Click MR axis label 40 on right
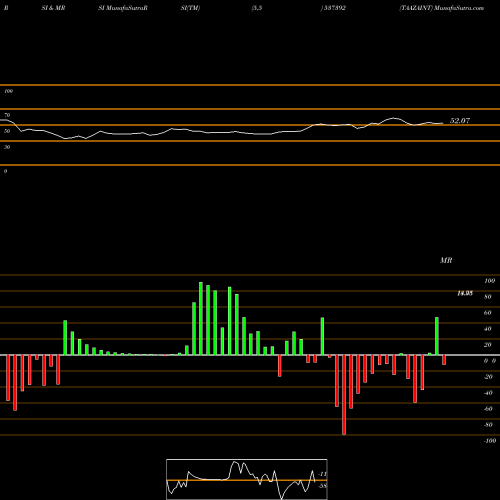 click(x=488, y=329)
